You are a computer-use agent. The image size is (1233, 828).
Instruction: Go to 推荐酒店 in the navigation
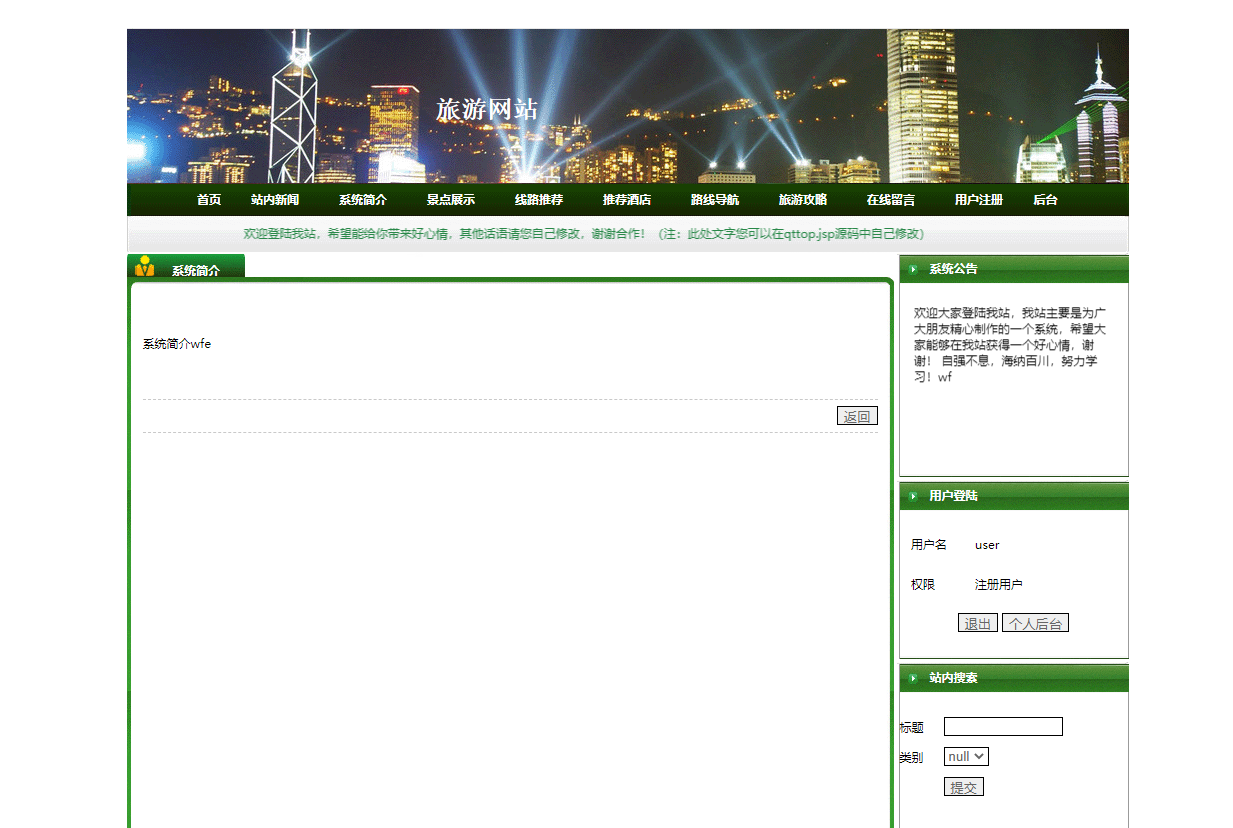tap(625, 199)
